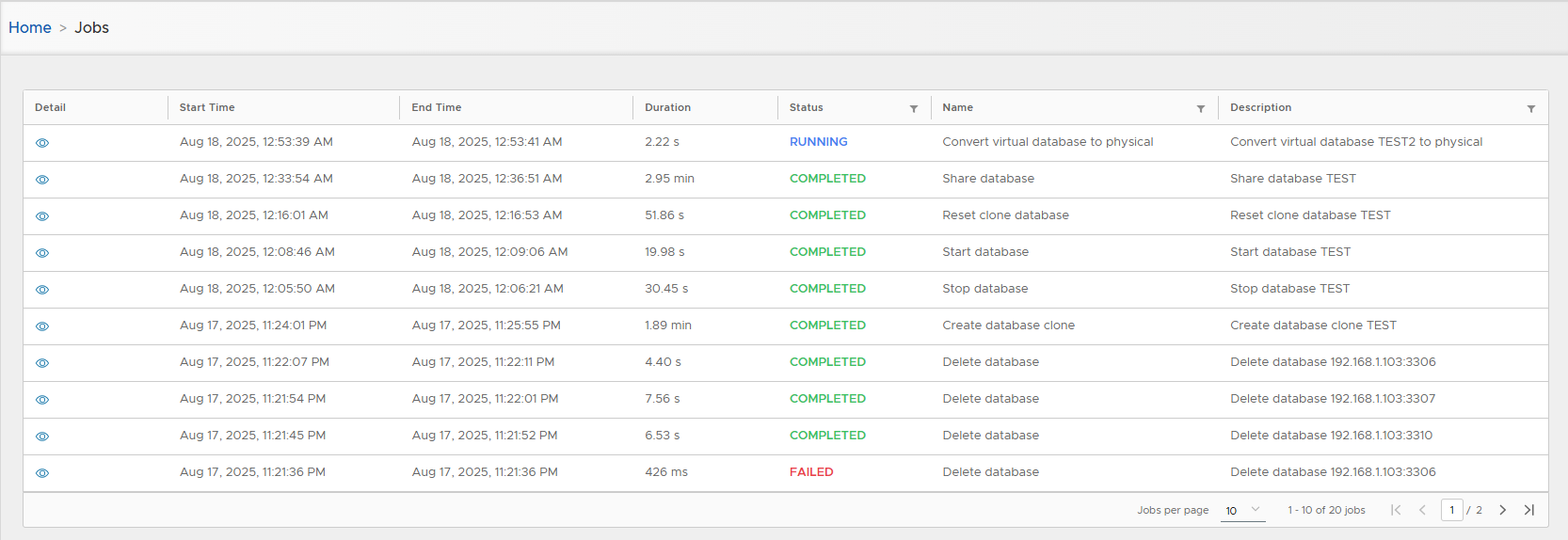Click the current page number field
The width and height of the screenshot is (1568, 540).
1451,510
